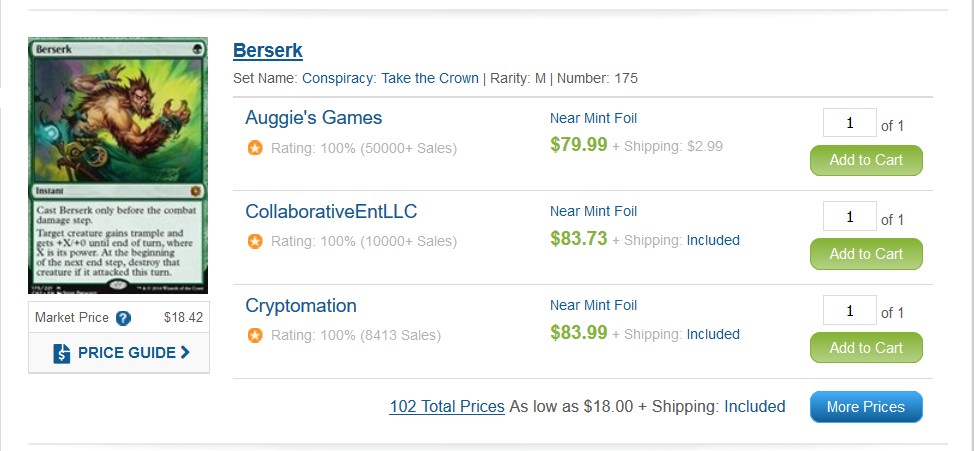Image resolution: width=974 pixels, height=451 pixels.
Task: Click Auggie's Games seller rating star icon
Action: point(255,148)
